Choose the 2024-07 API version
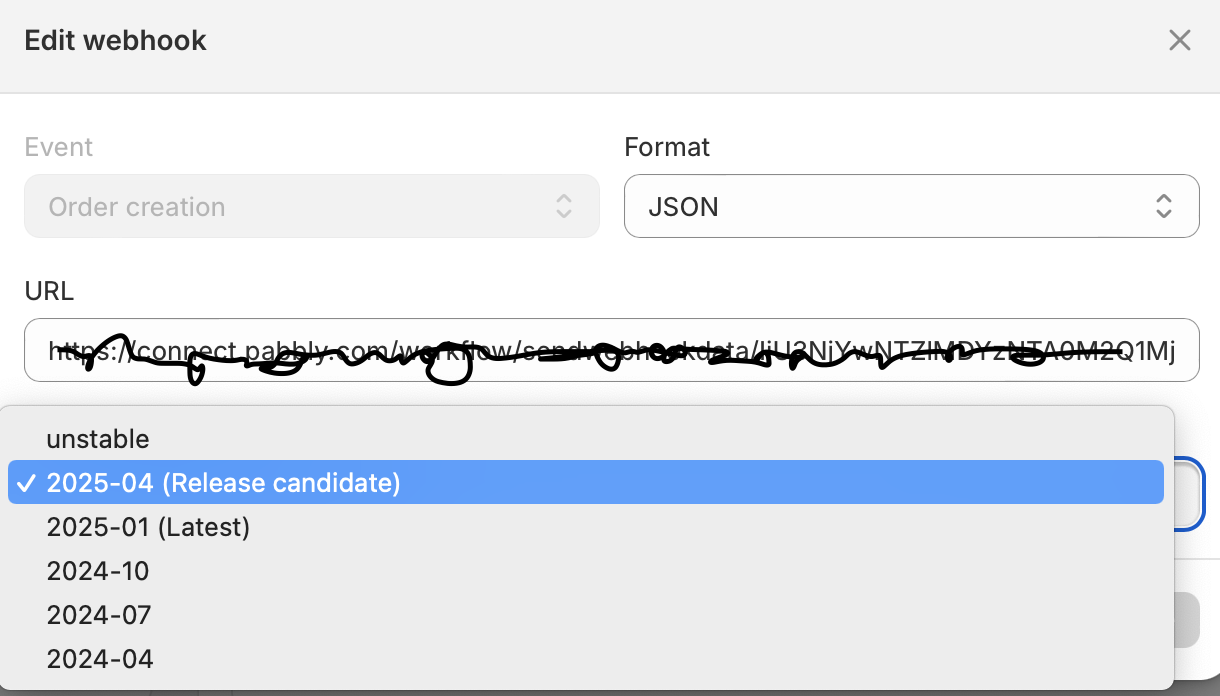The image size is (1220, 696). tap(99, 615)
